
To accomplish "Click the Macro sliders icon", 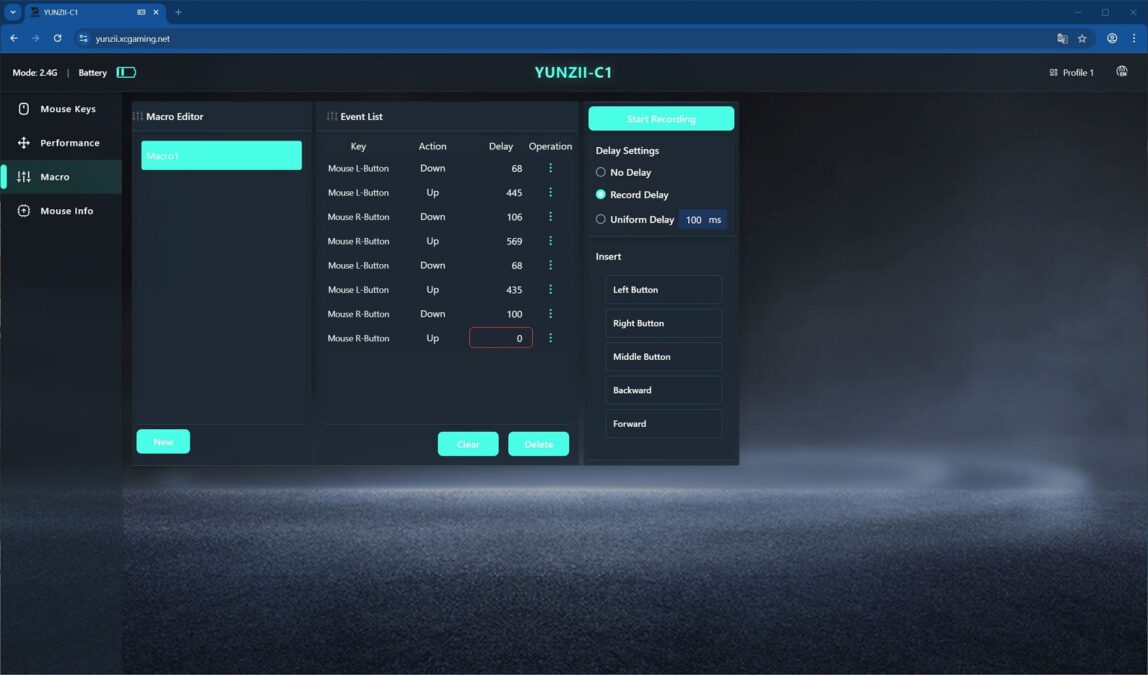I will (23, 176).
